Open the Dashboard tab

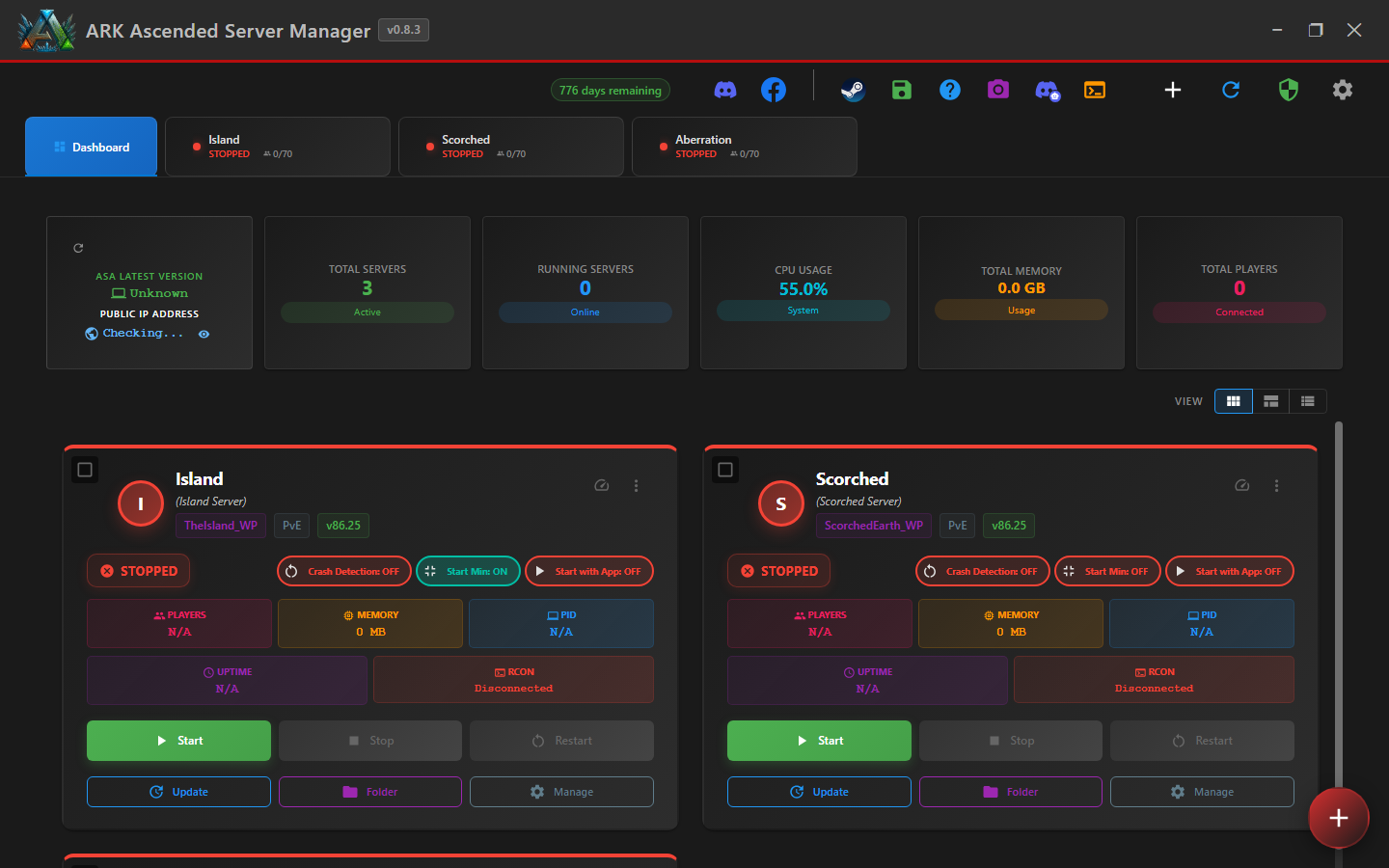(92, 147)
